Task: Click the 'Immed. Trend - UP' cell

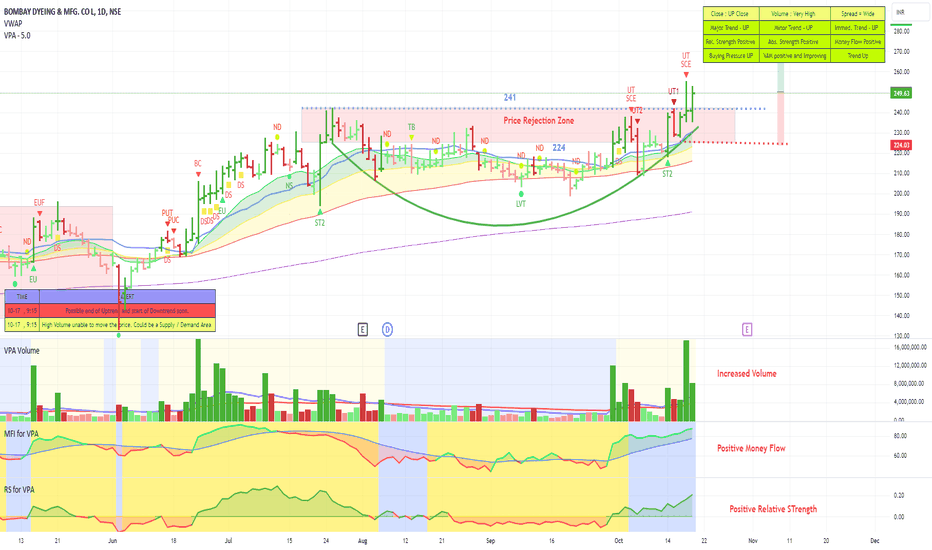Action: point(857,28)
